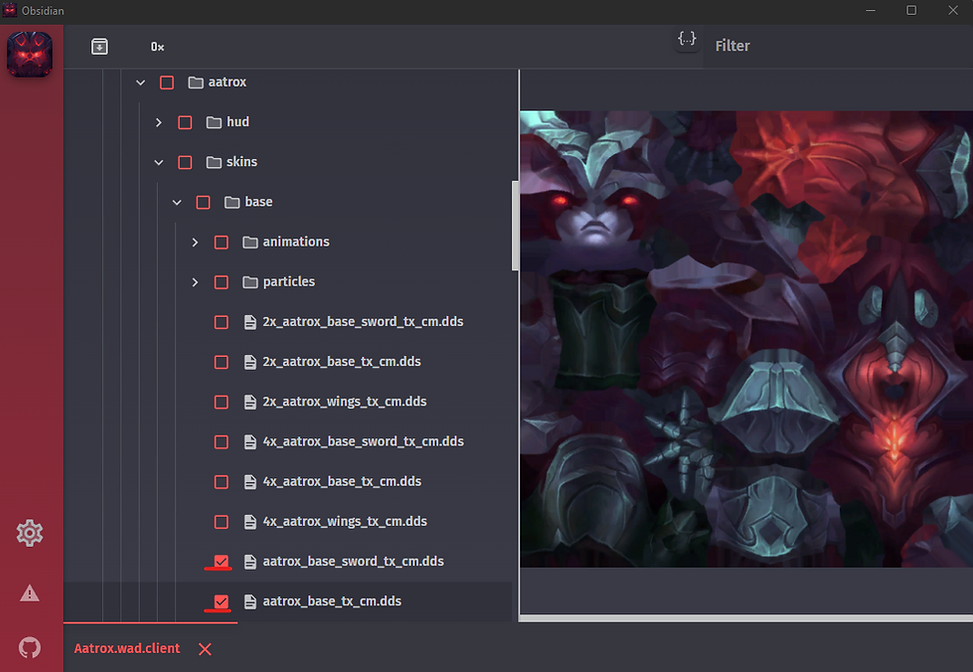Viewport: 973px width, 672px height.
Task: Select the 2x_aatrox_base_tx_cm.dds file name
Action: click(342, 361)
